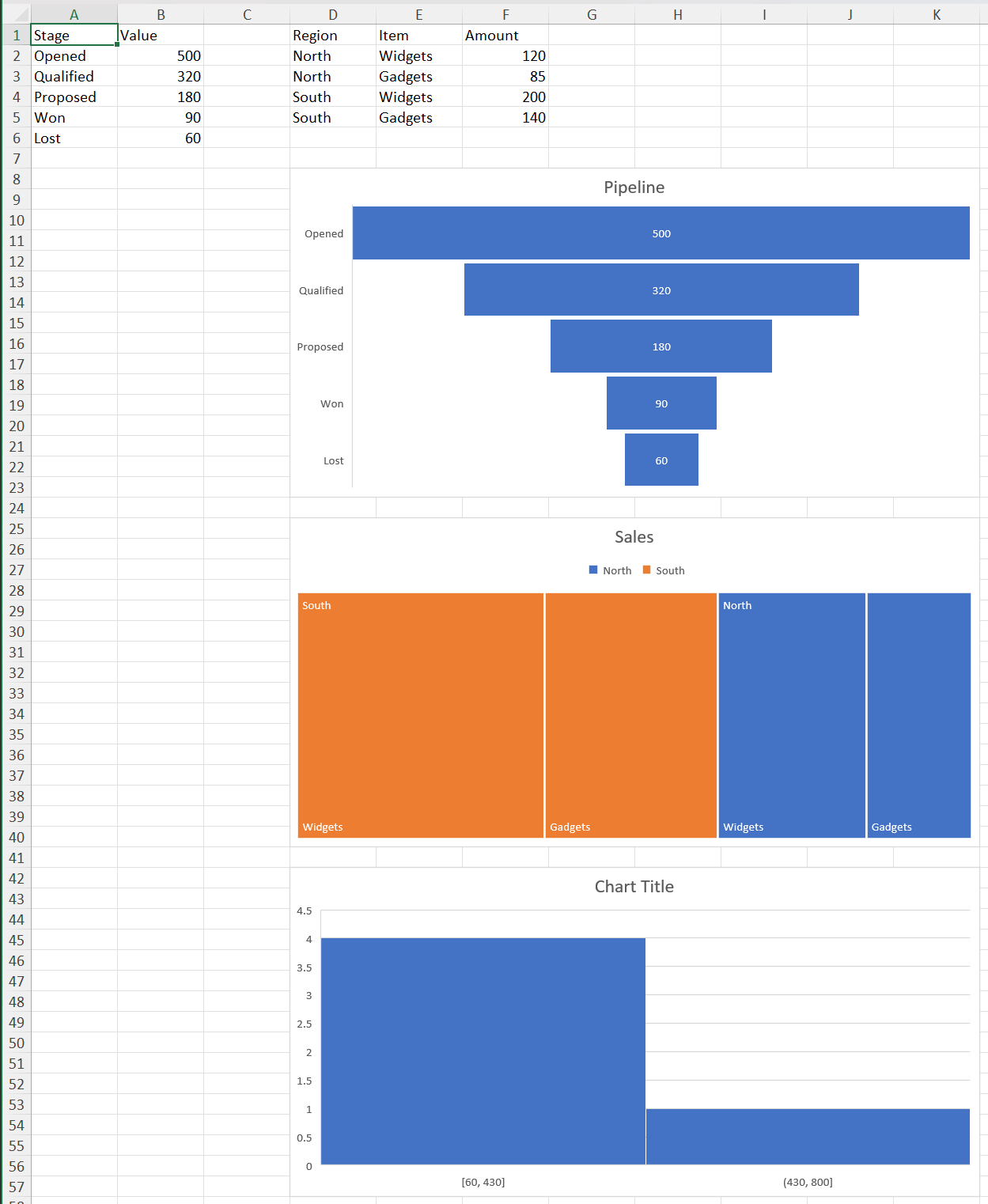Screen dimensions: 988x1204
Task: Click the 'Value' header cell
Action: [x=161, y=35]
